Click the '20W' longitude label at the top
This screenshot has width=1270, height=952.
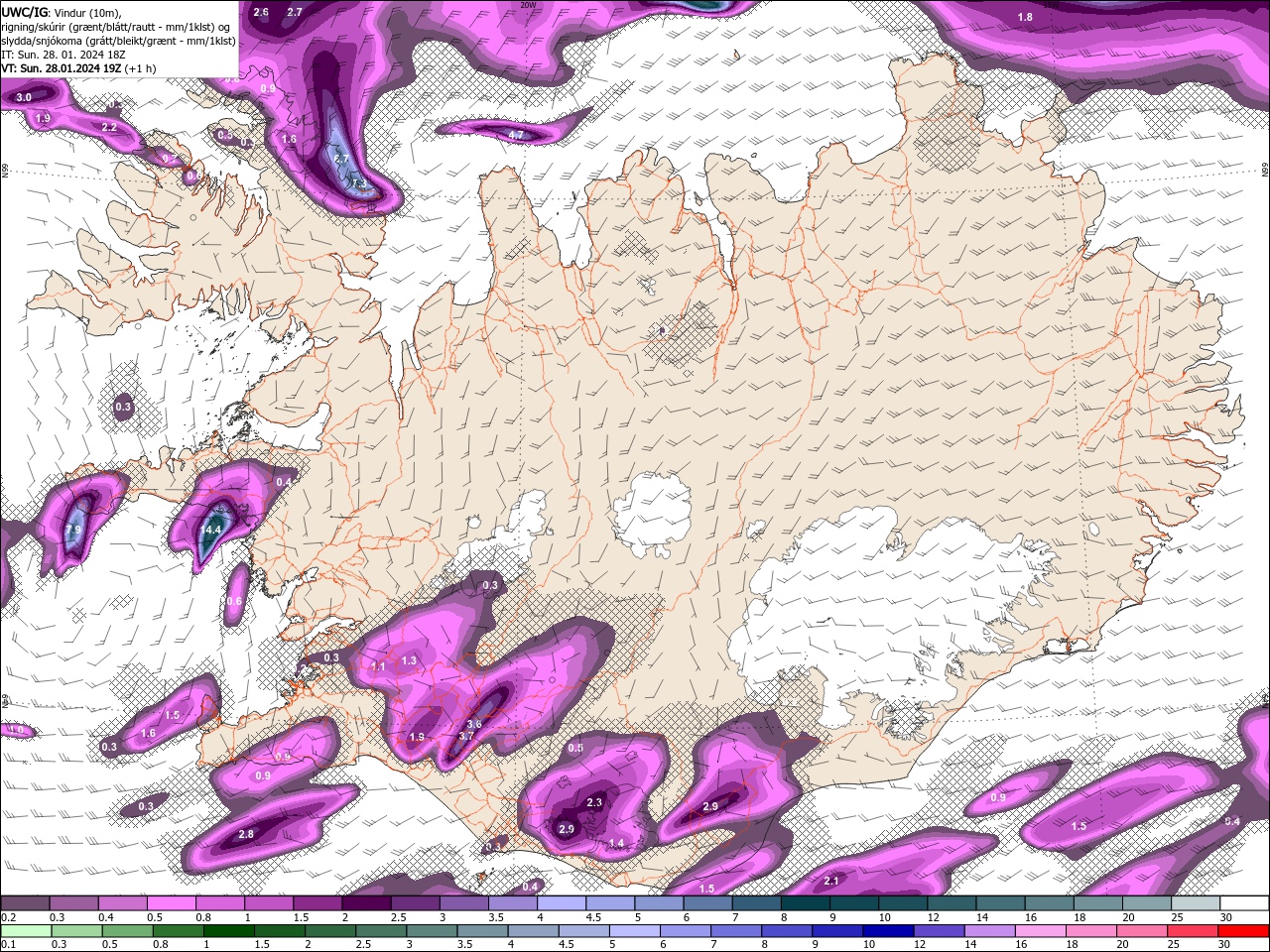coord(528,4)
